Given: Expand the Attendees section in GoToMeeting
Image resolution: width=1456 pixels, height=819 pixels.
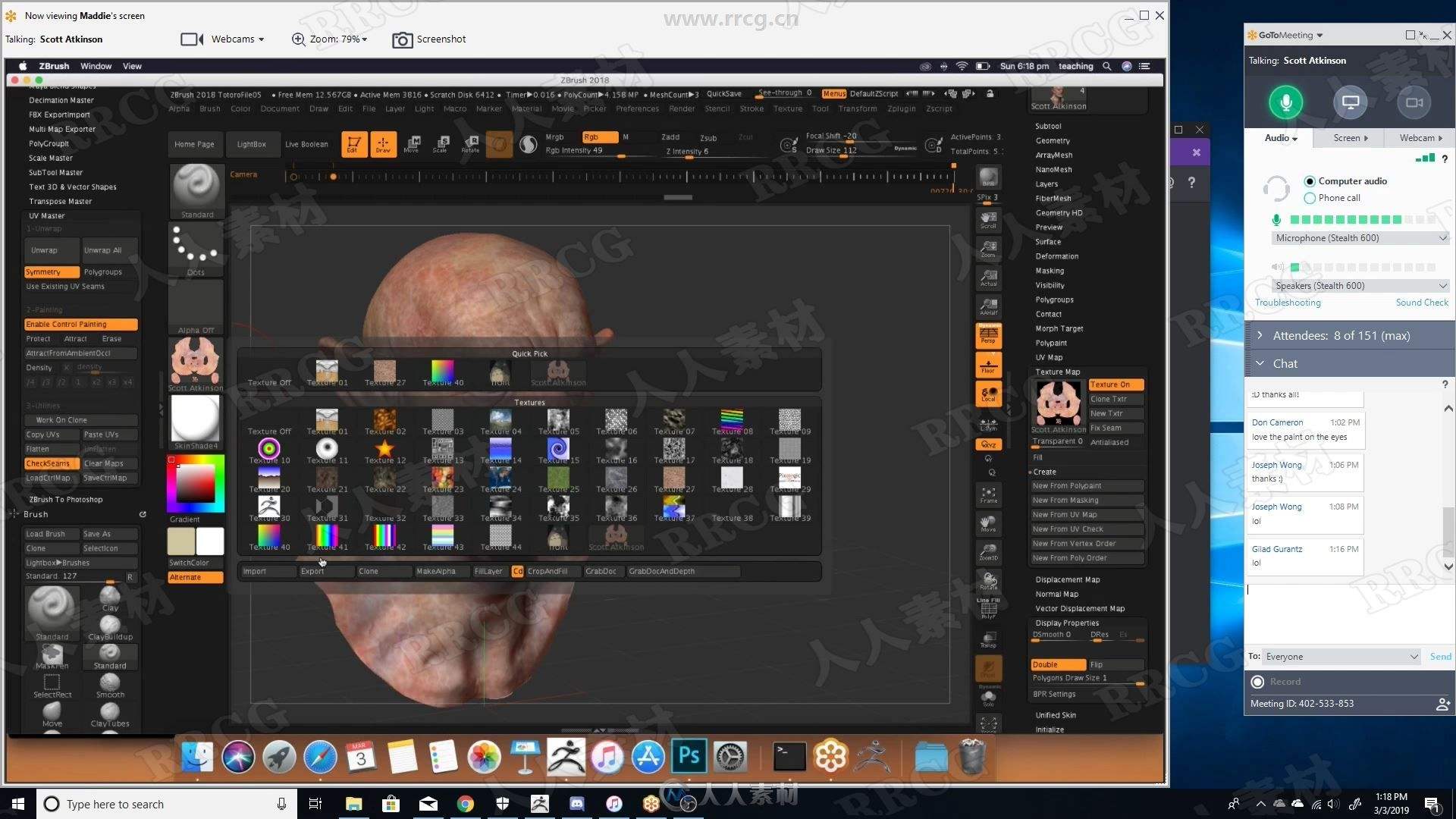Looking at the screenshot, I should tap(1261, 335).
